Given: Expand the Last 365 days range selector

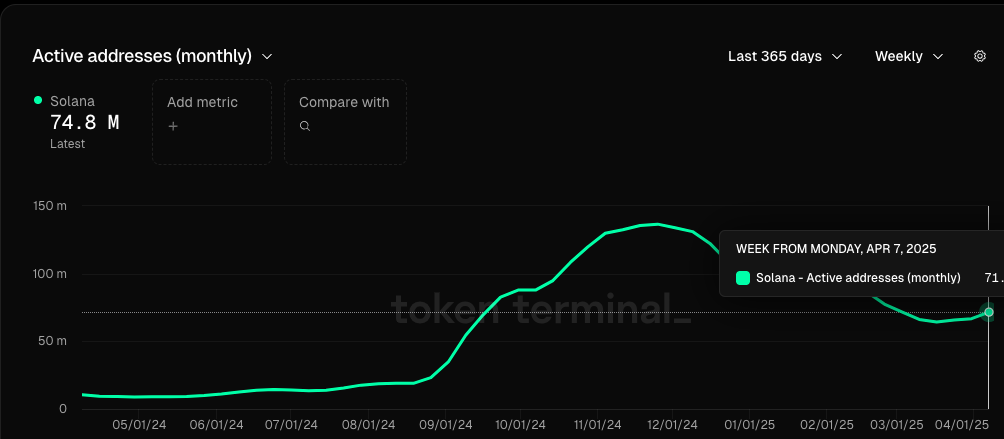Looking at the screenshot, I should (785, 56).
